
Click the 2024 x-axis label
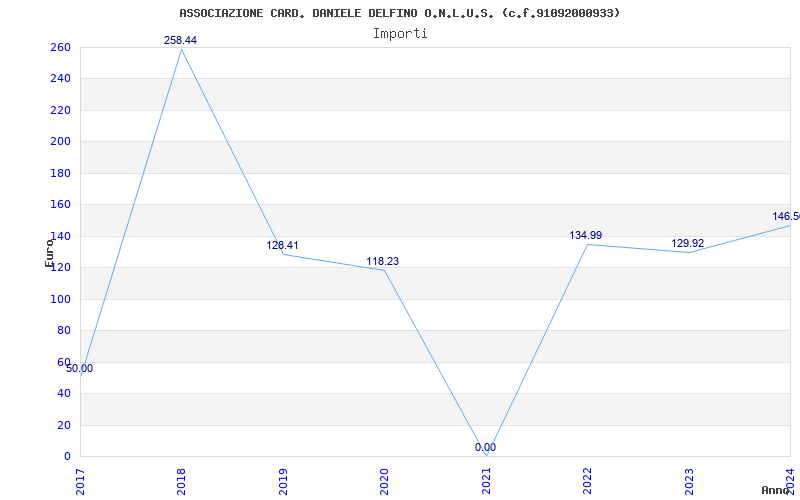click(x=790, y=481)
